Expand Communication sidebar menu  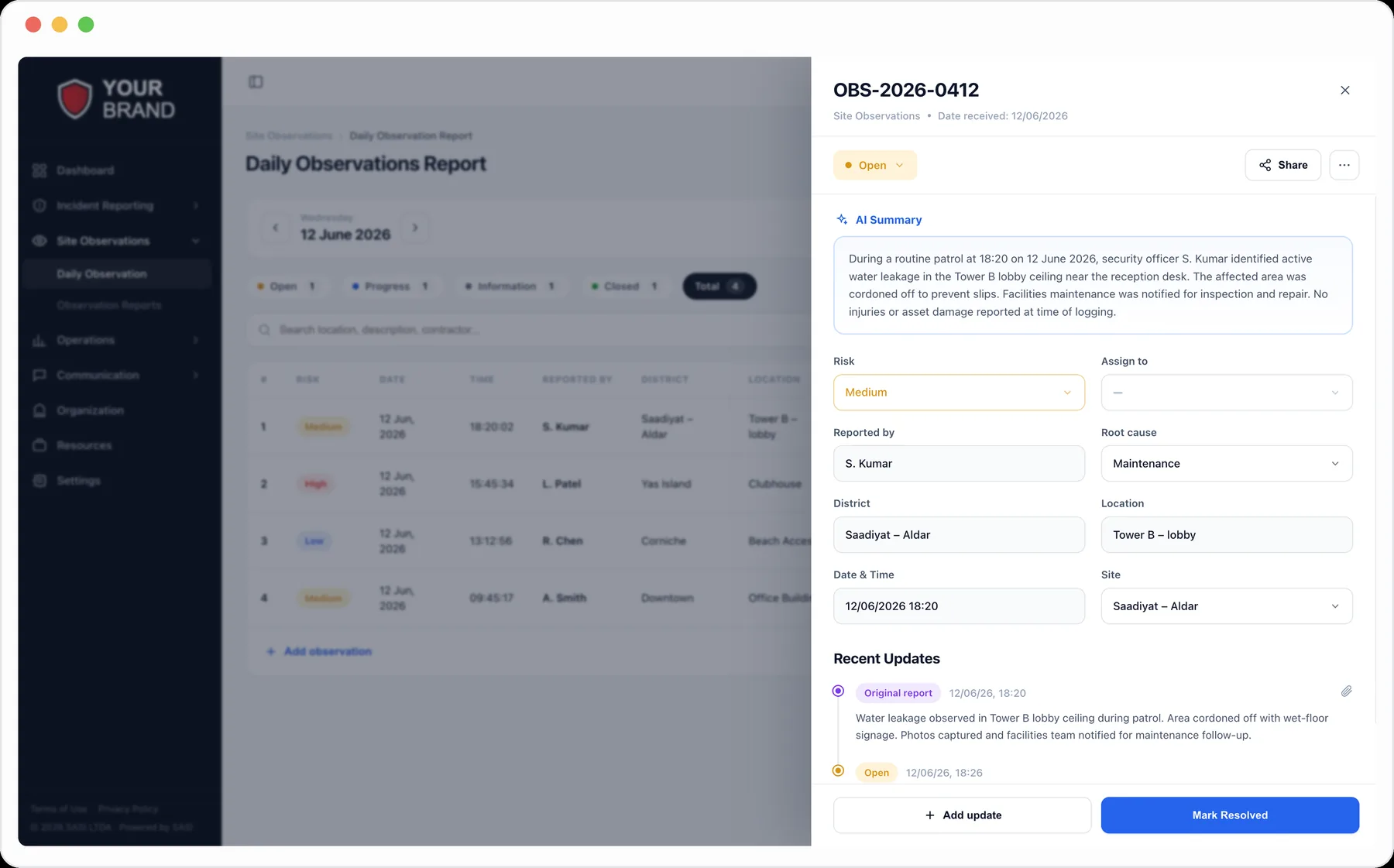(116, 376)
